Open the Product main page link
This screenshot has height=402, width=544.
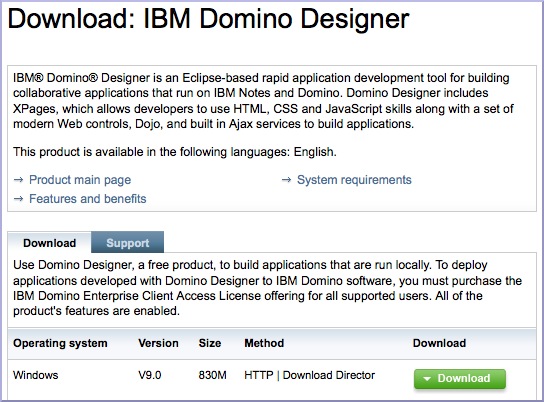80,180
